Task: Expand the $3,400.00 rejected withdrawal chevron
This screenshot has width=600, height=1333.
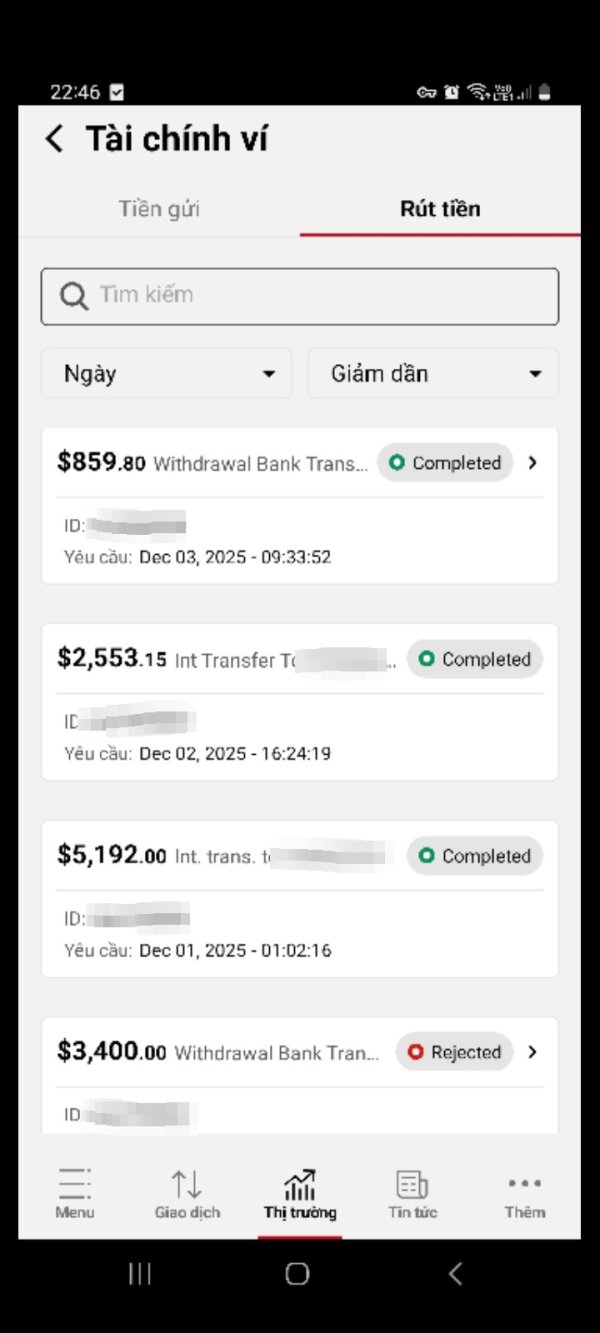Action: pyautogui.click(x=533, y=1052)
